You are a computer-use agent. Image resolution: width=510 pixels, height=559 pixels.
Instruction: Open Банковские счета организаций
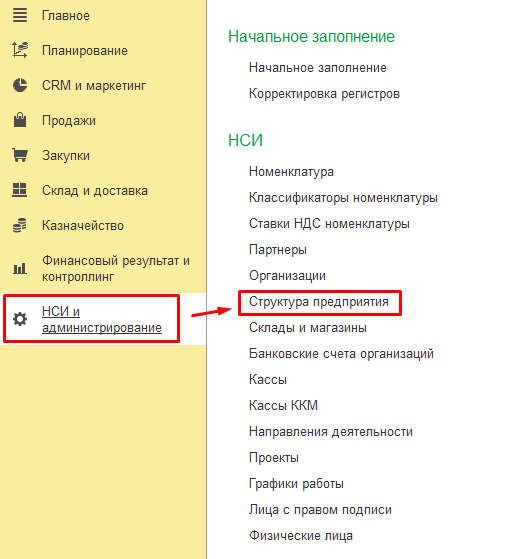click(x=341, y=354)
